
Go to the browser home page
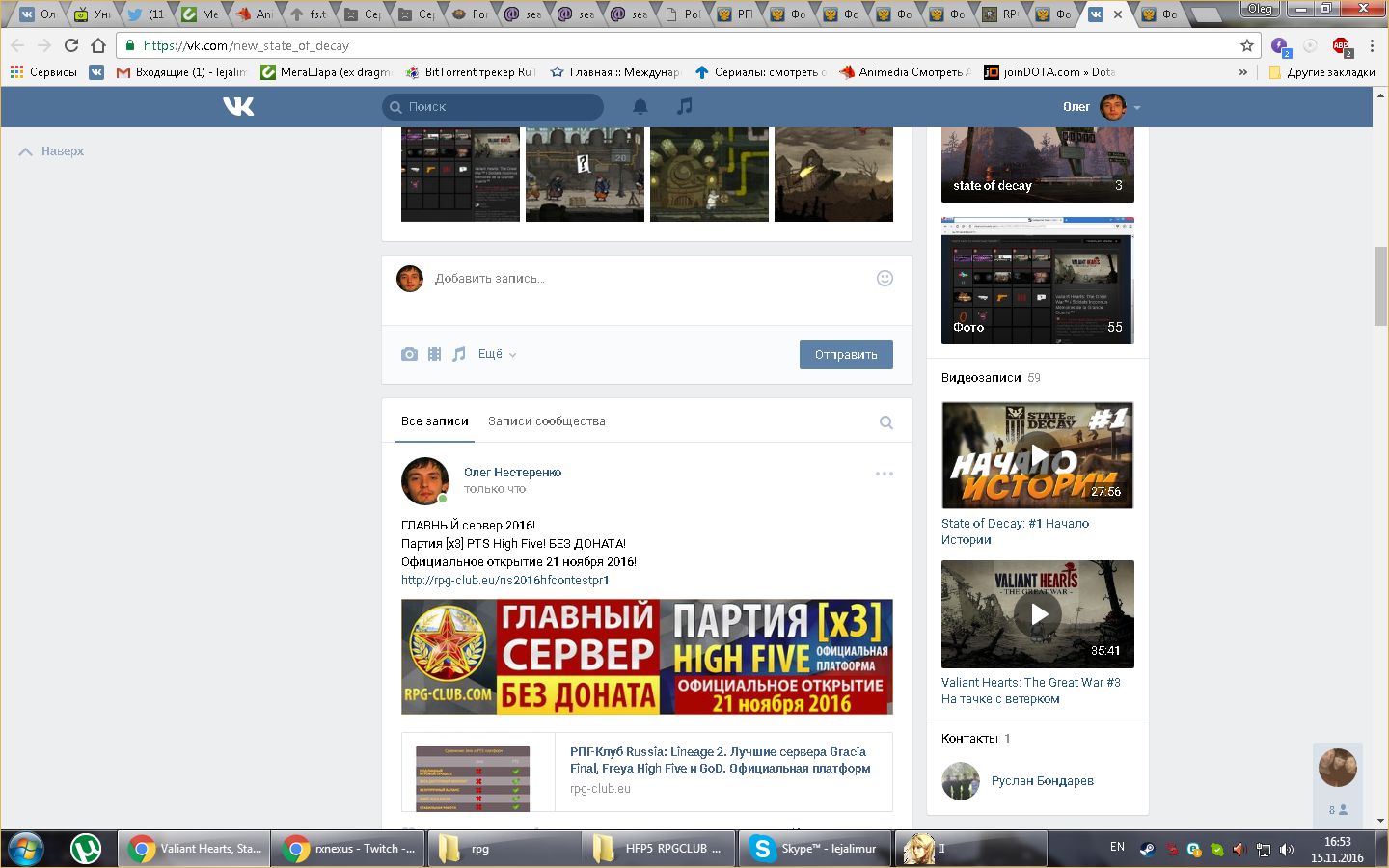pos(98,45)
